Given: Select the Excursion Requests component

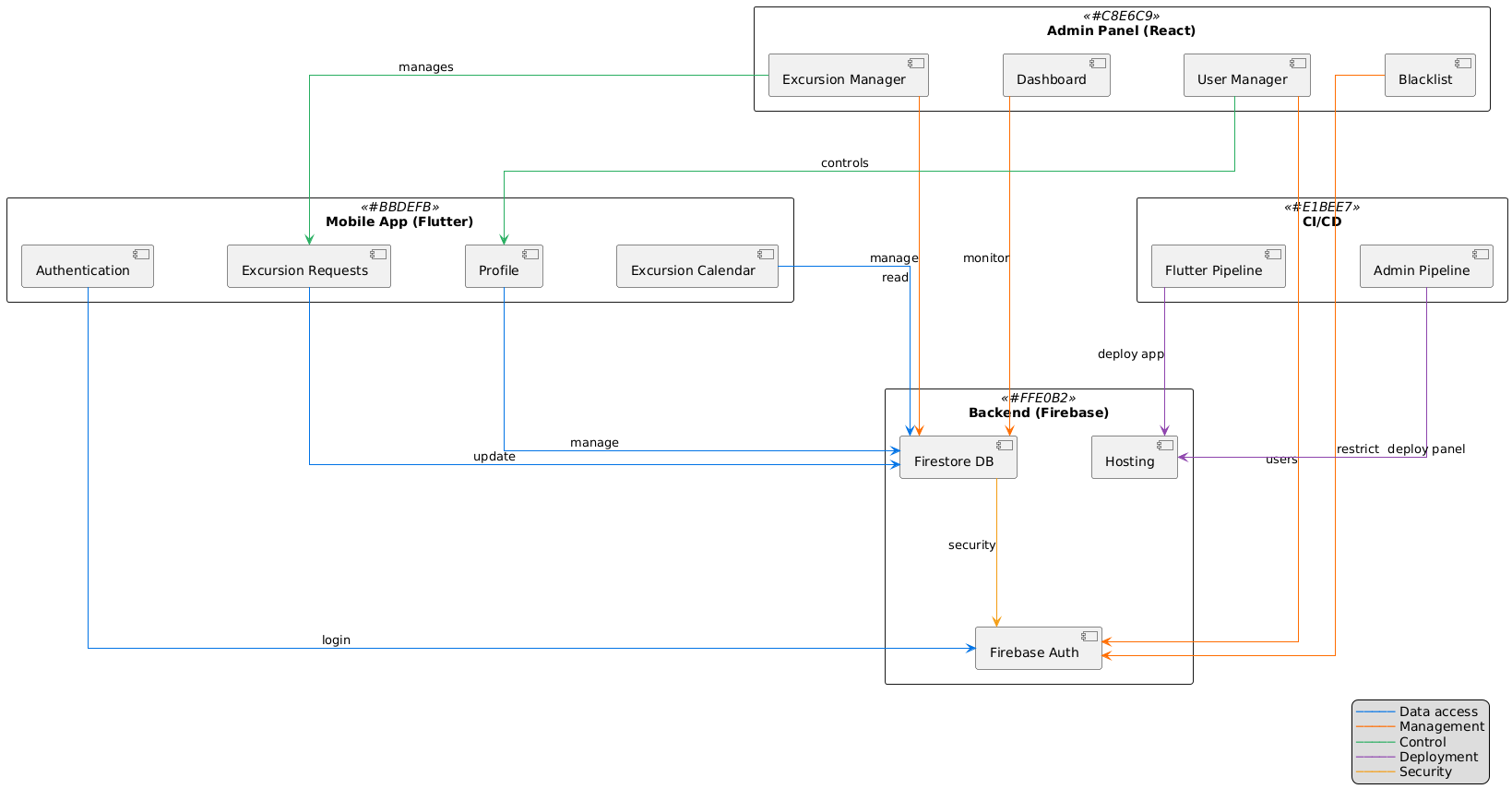Looking at the screenshot, I should click(x=309, y=266).
